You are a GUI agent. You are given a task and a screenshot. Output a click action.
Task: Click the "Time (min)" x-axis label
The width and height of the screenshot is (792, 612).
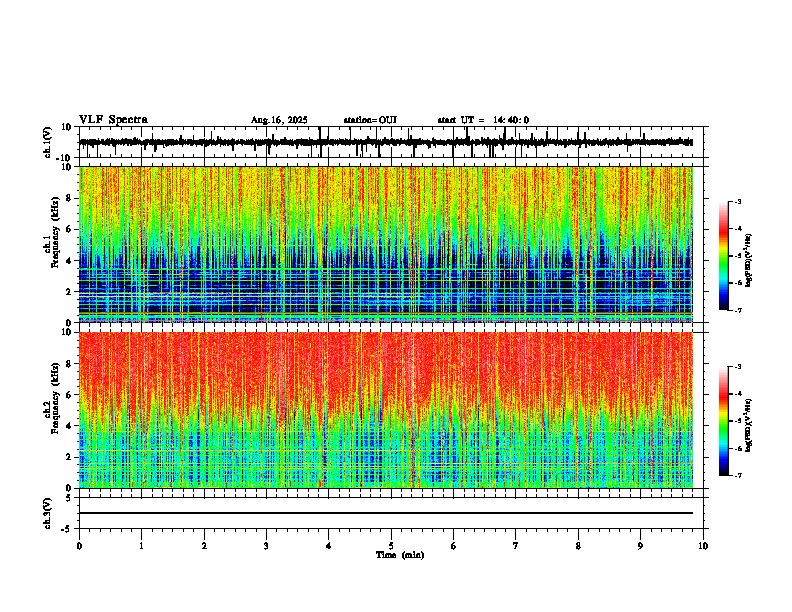tap(400, 555)
